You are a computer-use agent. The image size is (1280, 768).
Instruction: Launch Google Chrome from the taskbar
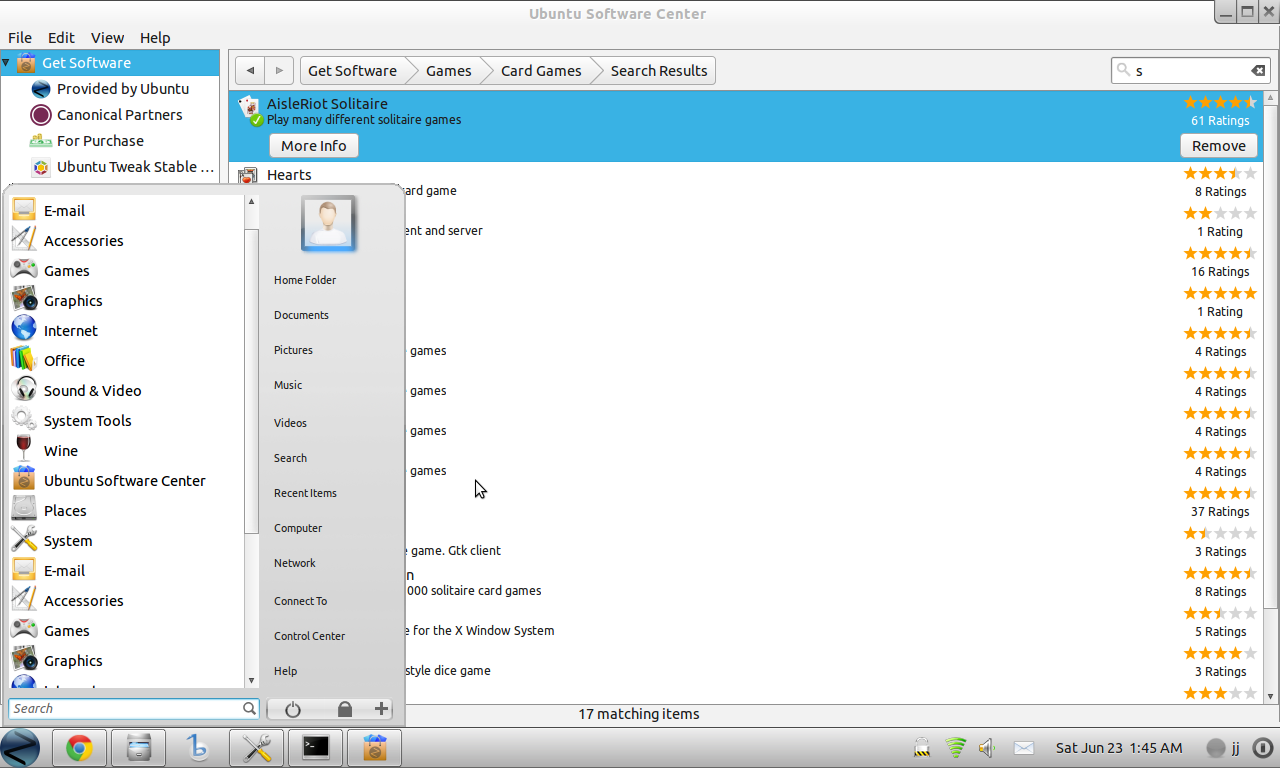pos(79,748)
